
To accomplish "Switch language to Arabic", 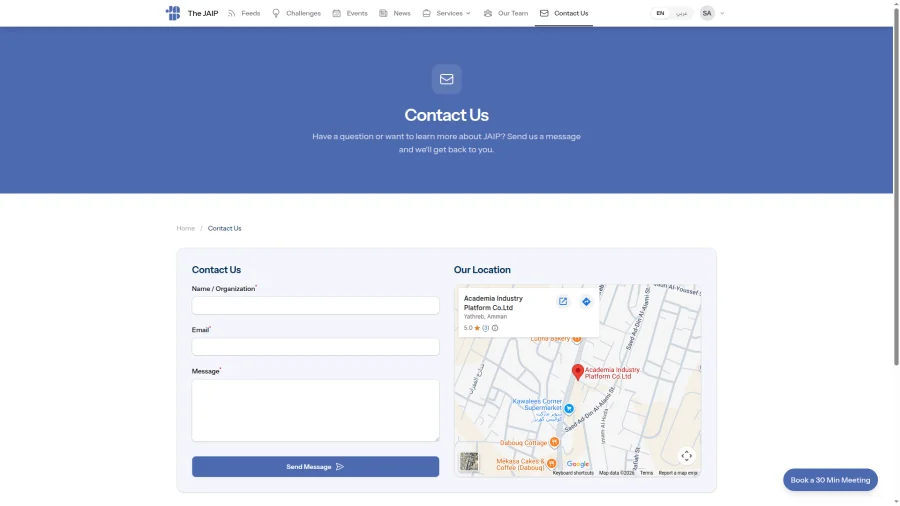I will (x=681, y=13).
